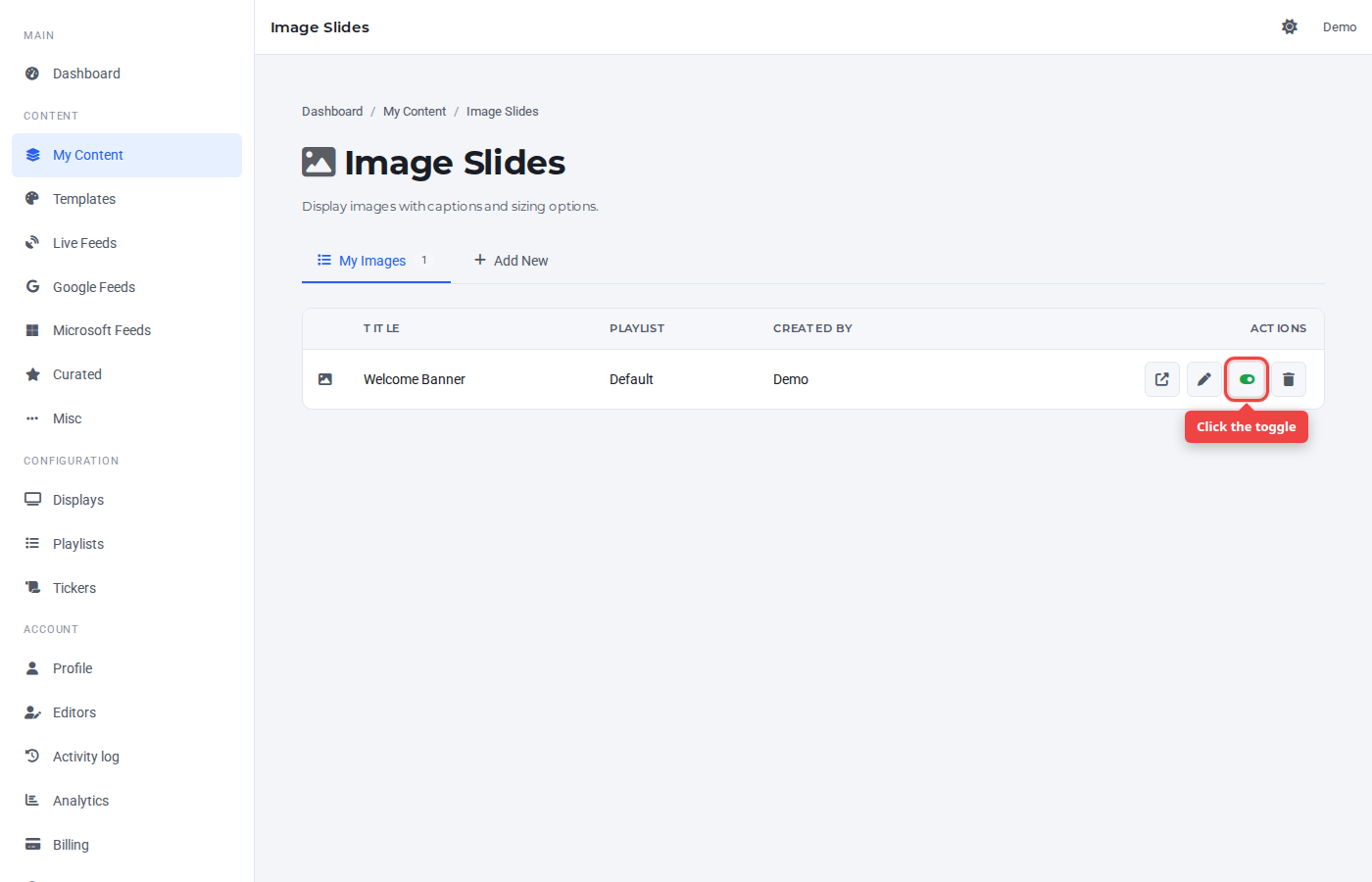Click the Templates palette icon
This screenshot has width=1372, height=882.
[x=32, y=199]
